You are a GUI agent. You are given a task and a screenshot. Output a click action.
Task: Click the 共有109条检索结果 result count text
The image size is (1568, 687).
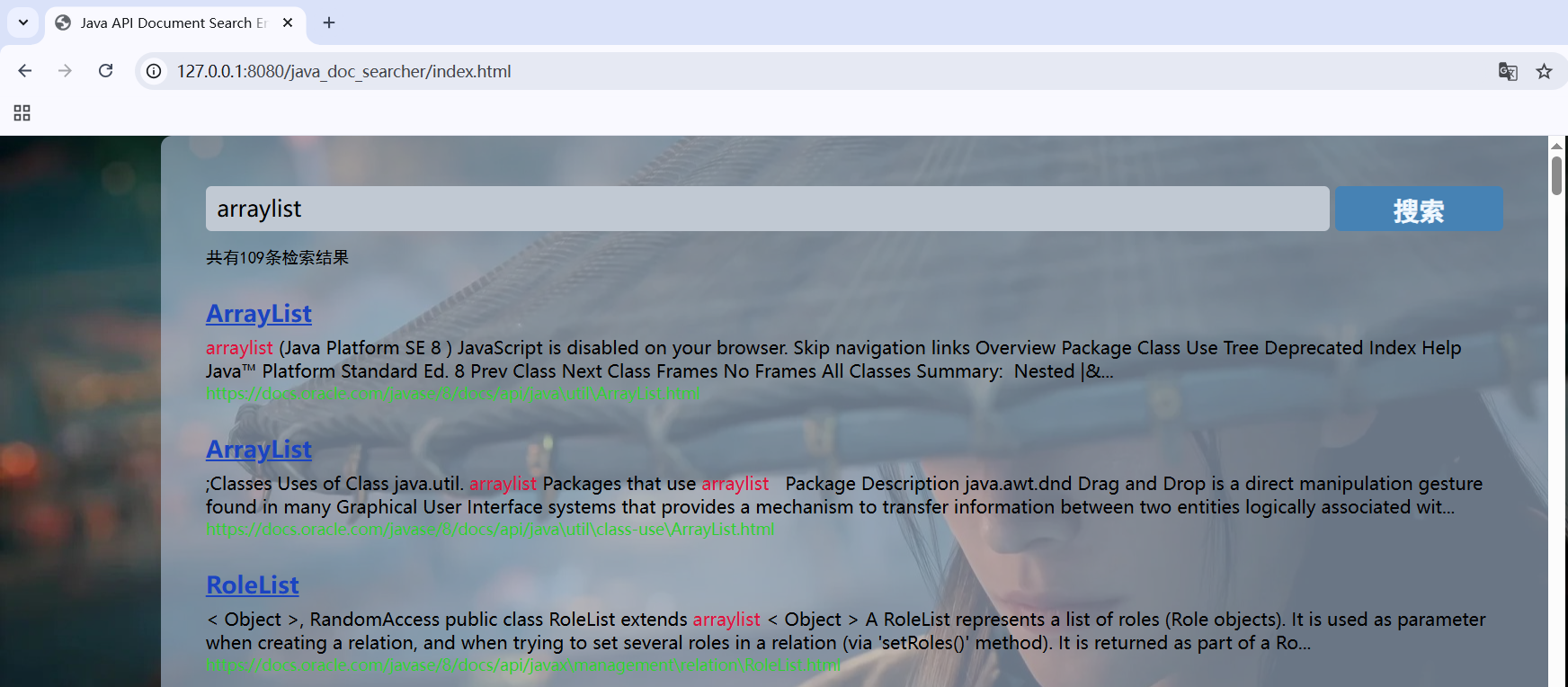point(277,257)
